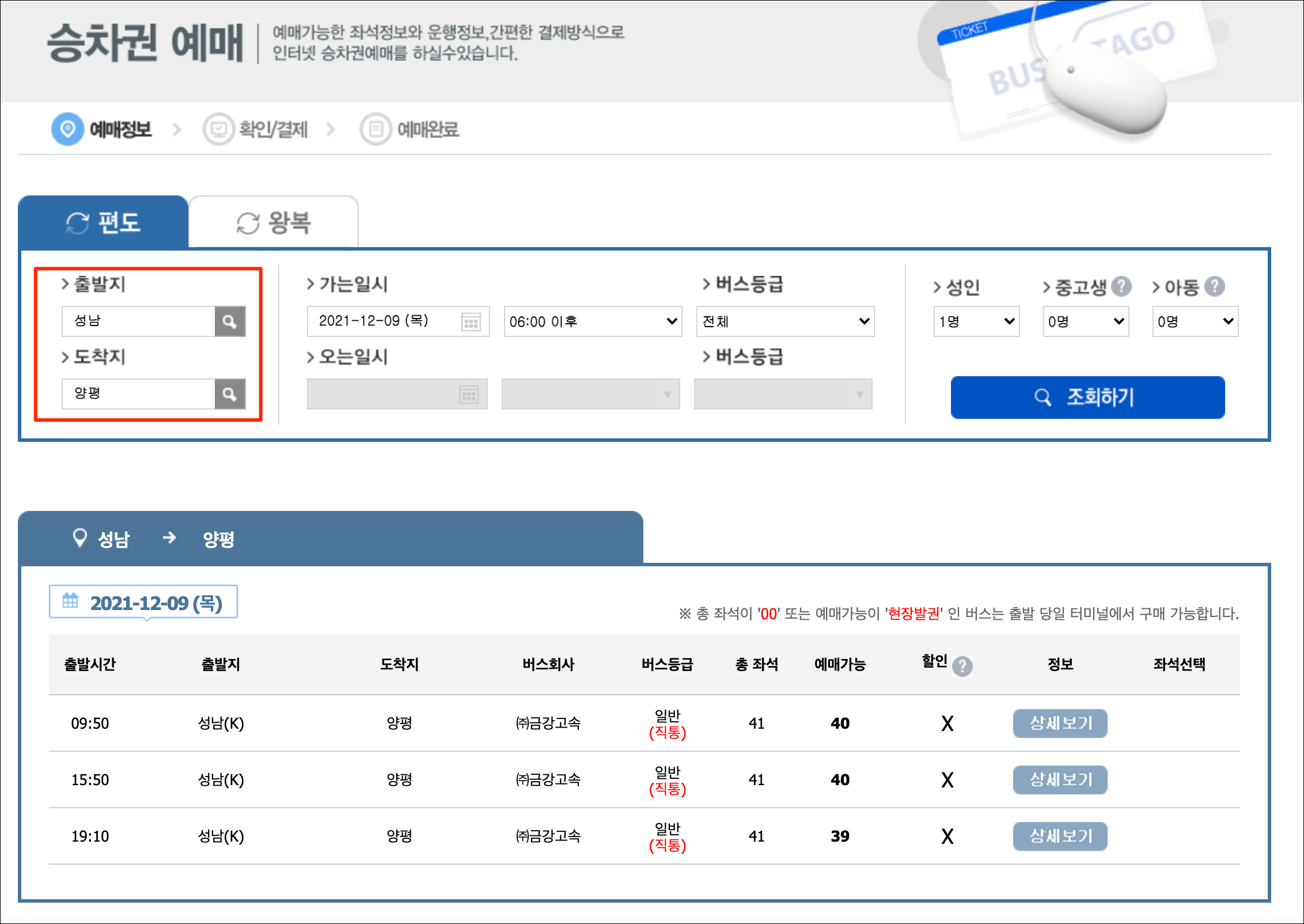Click 상세보기 for the 19:10 bus
The height and width of the screenshot is (924, 1304).
click(x=1060, y=836)
